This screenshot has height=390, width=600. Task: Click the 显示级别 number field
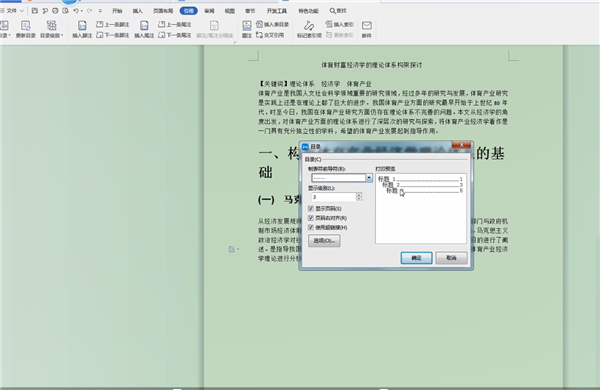[334, 197]
